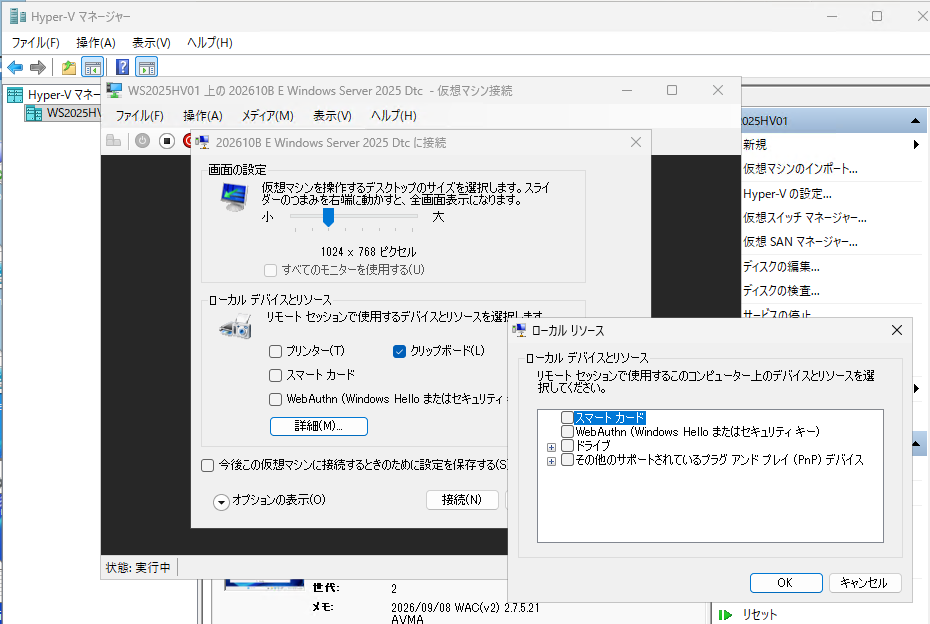Close the 202610B E に接続 dialog
930x624 pixels.
pos(636,142)
